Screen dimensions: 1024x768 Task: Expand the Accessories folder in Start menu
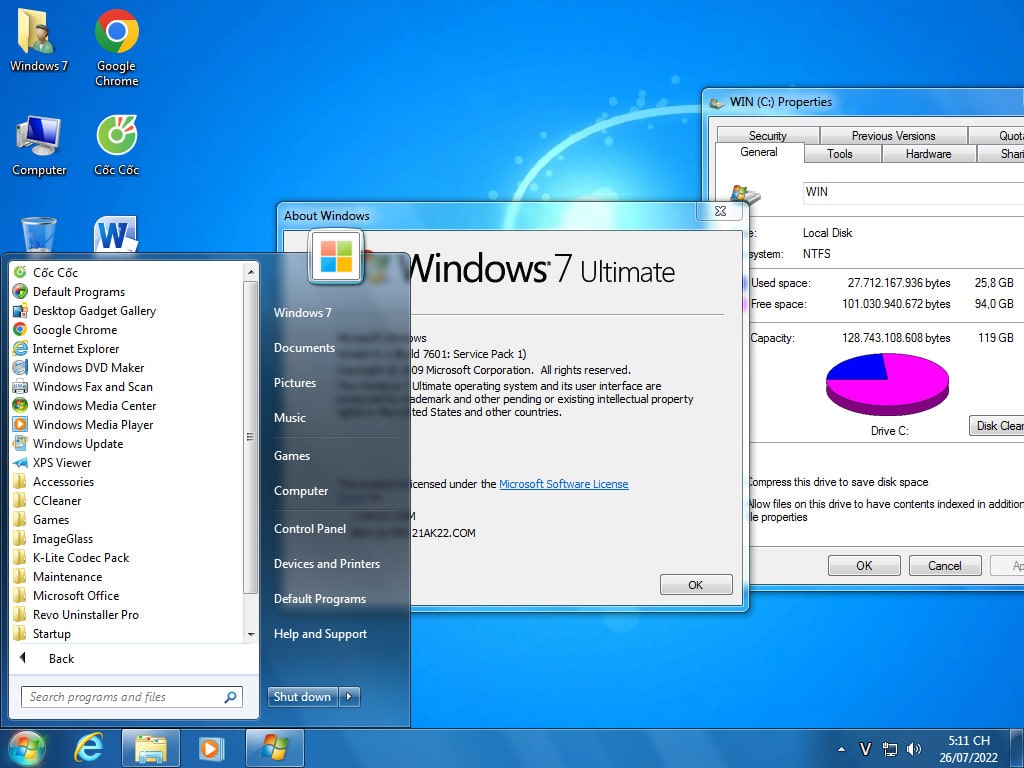pyautogui.click(x=63, y=482)
